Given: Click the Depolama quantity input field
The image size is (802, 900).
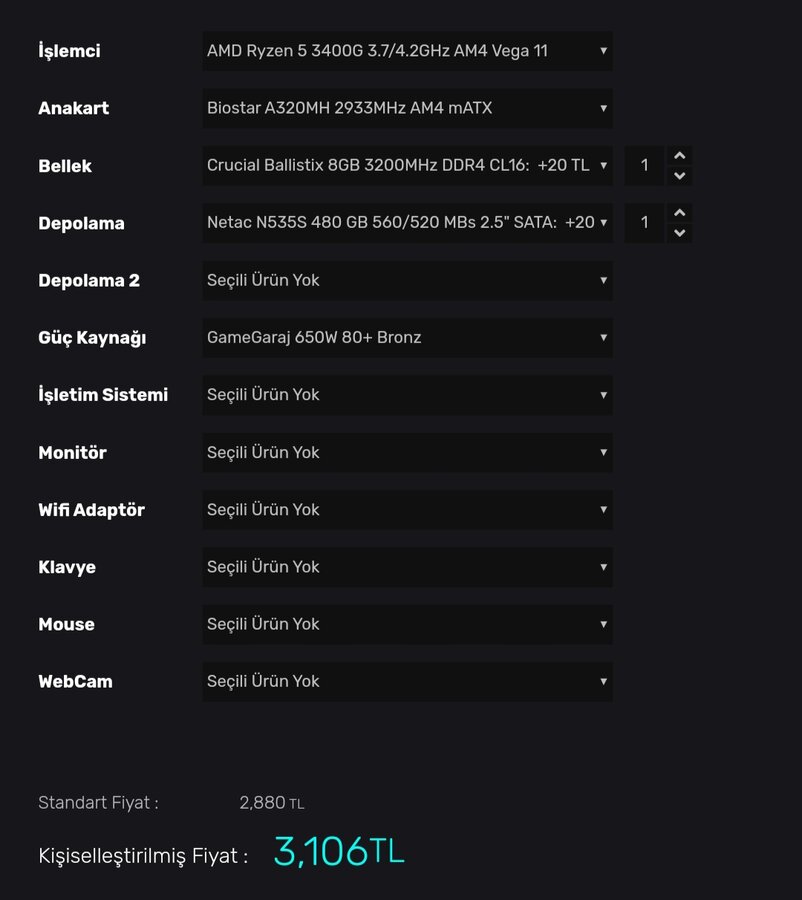Looking at the screenshot, I should pos(645,223).
